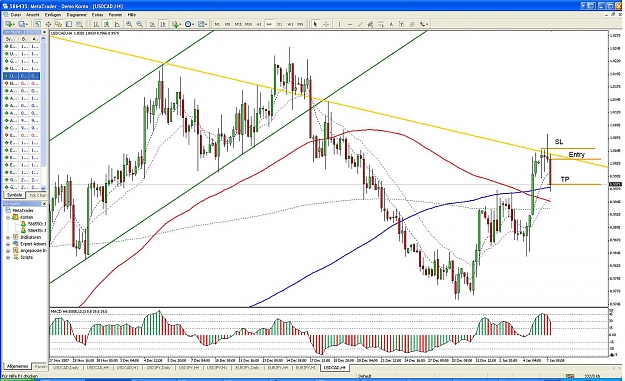This screenshot has height=381, width=625.
Task: Set timeframe to H1
Action: click(259, 24)
